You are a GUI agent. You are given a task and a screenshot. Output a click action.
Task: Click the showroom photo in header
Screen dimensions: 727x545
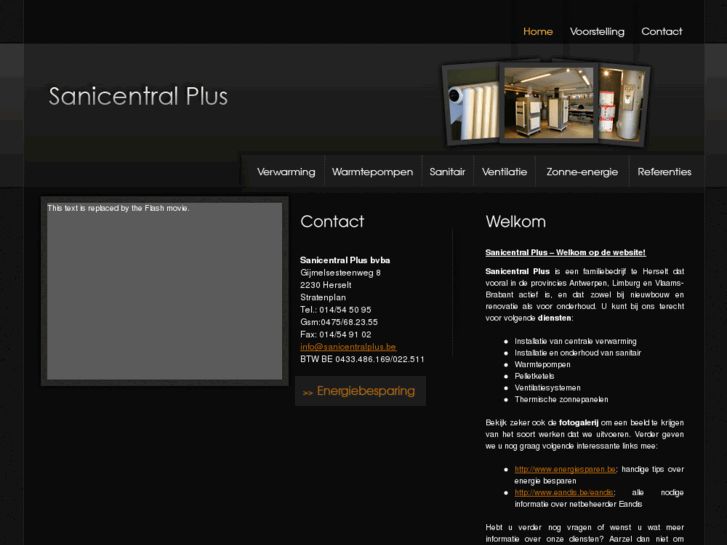548,103
